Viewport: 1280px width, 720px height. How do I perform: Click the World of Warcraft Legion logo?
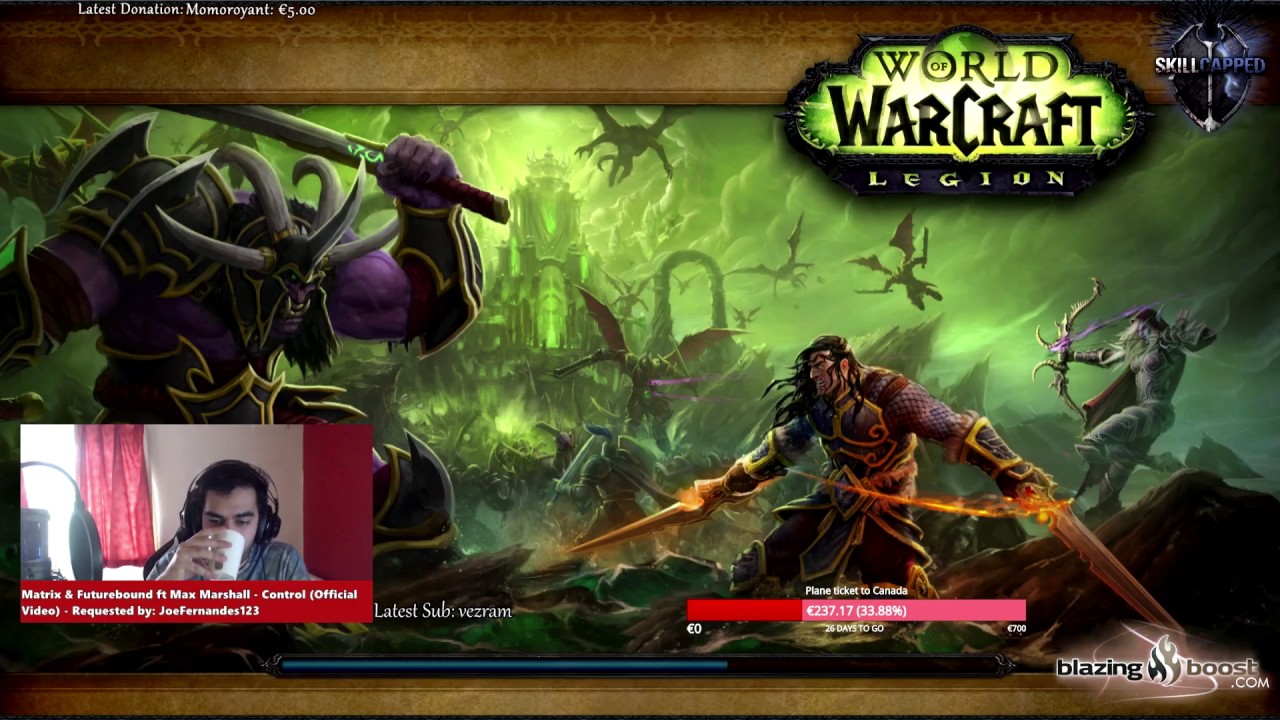[x=965, y=112]
